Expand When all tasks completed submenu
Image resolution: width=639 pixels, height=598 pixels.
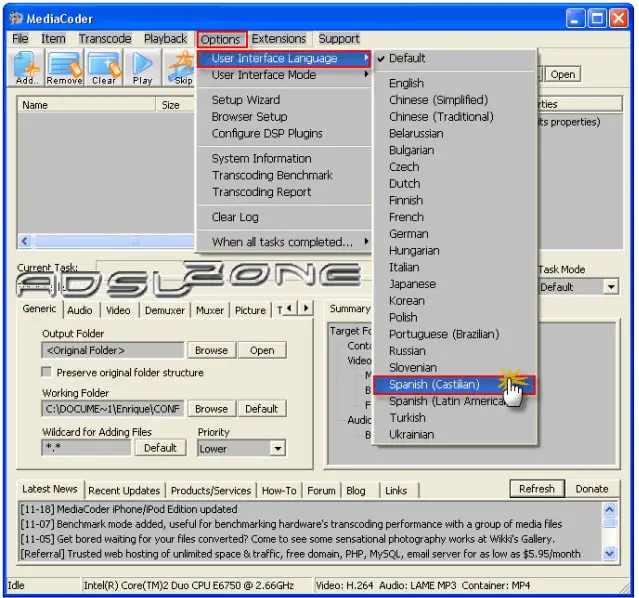pyautogui.click(x=284, y=242)
